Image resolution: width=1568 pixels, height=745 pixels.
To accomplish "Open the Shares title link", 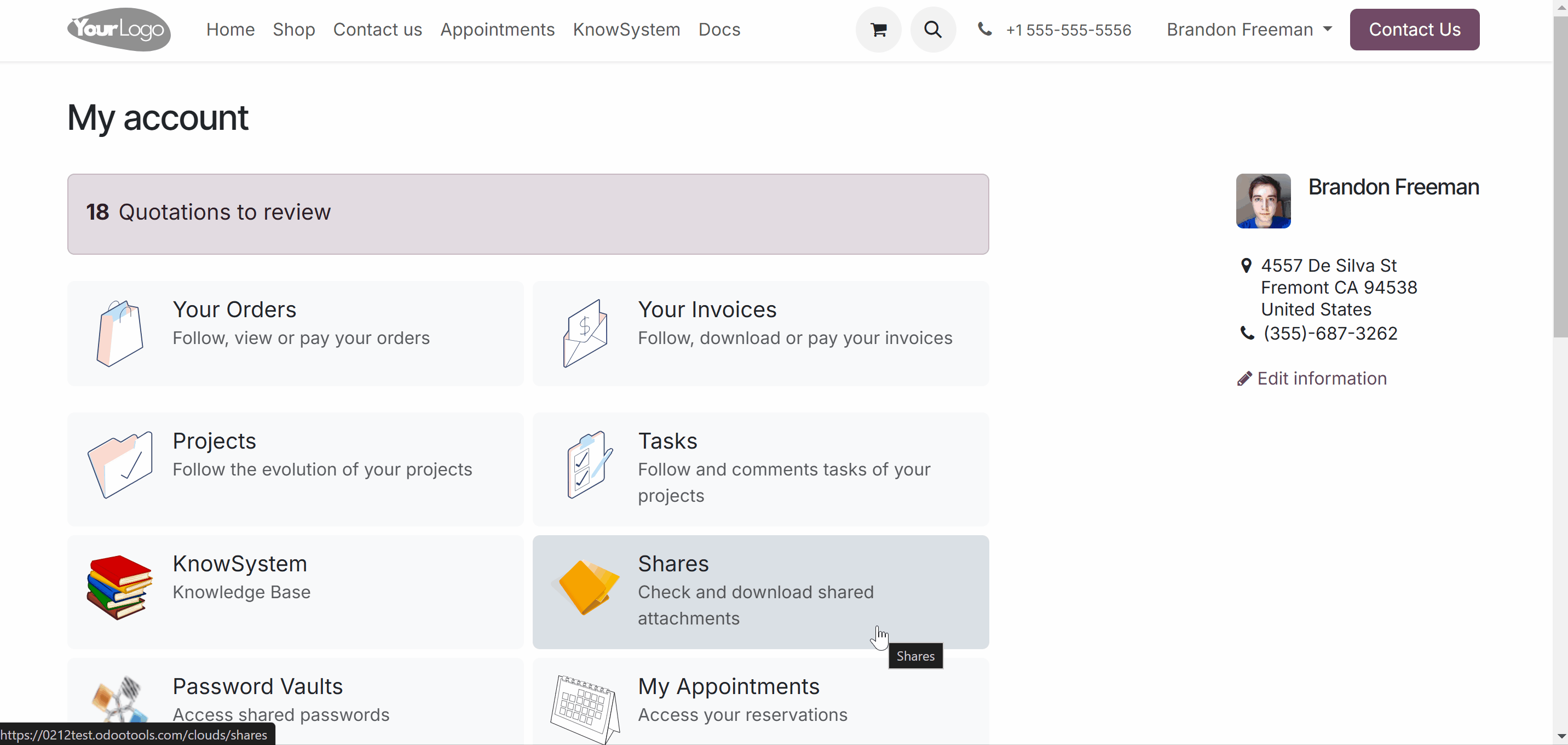I will [x=673, y=564].
